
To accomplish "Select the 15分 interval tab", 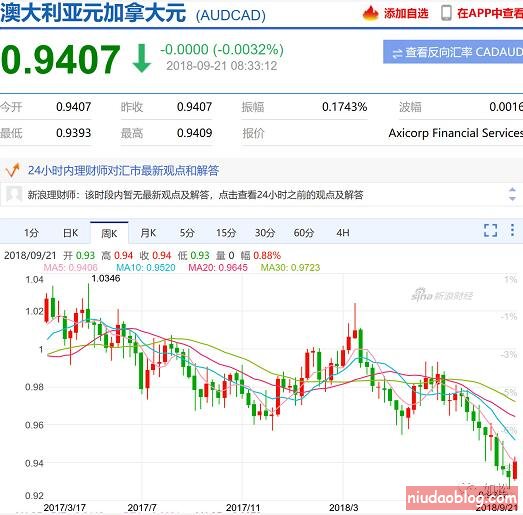I will pyautogui.click(x=226, y=232).
